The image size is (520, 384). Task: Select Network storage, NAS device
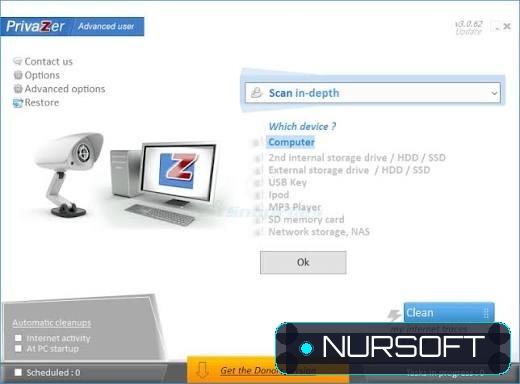pos(319,232)
